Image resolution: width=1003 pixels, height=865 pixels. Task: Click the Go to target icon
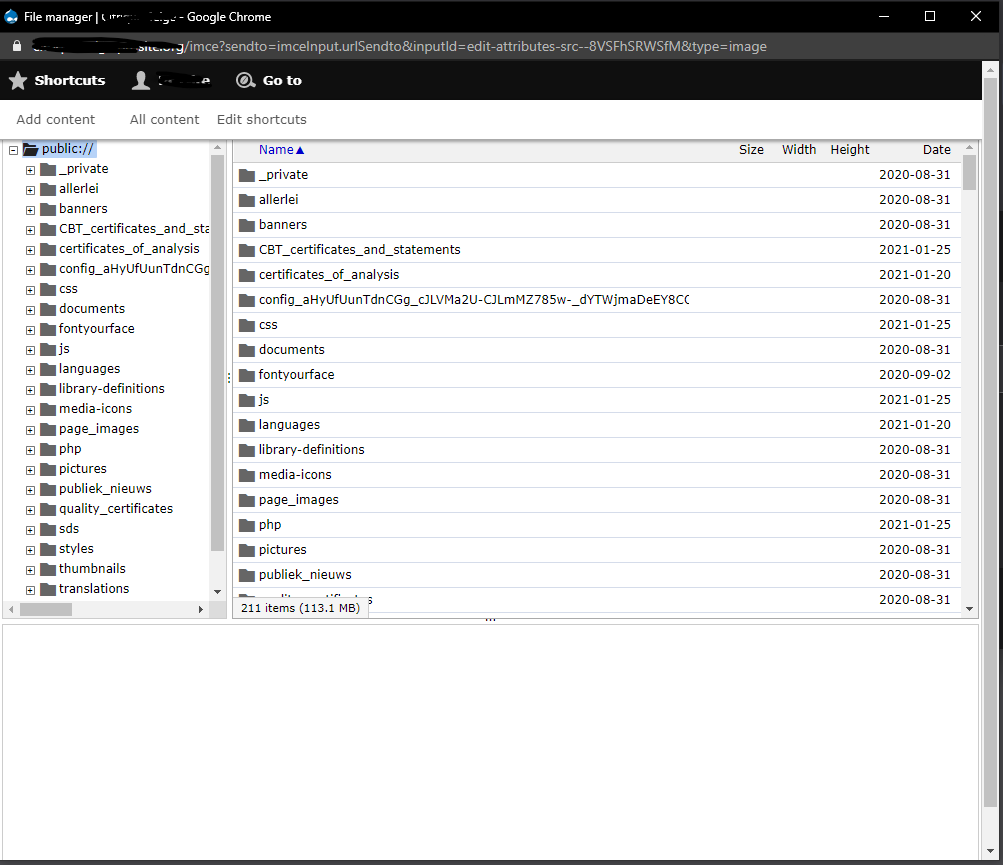click(245, 81)
